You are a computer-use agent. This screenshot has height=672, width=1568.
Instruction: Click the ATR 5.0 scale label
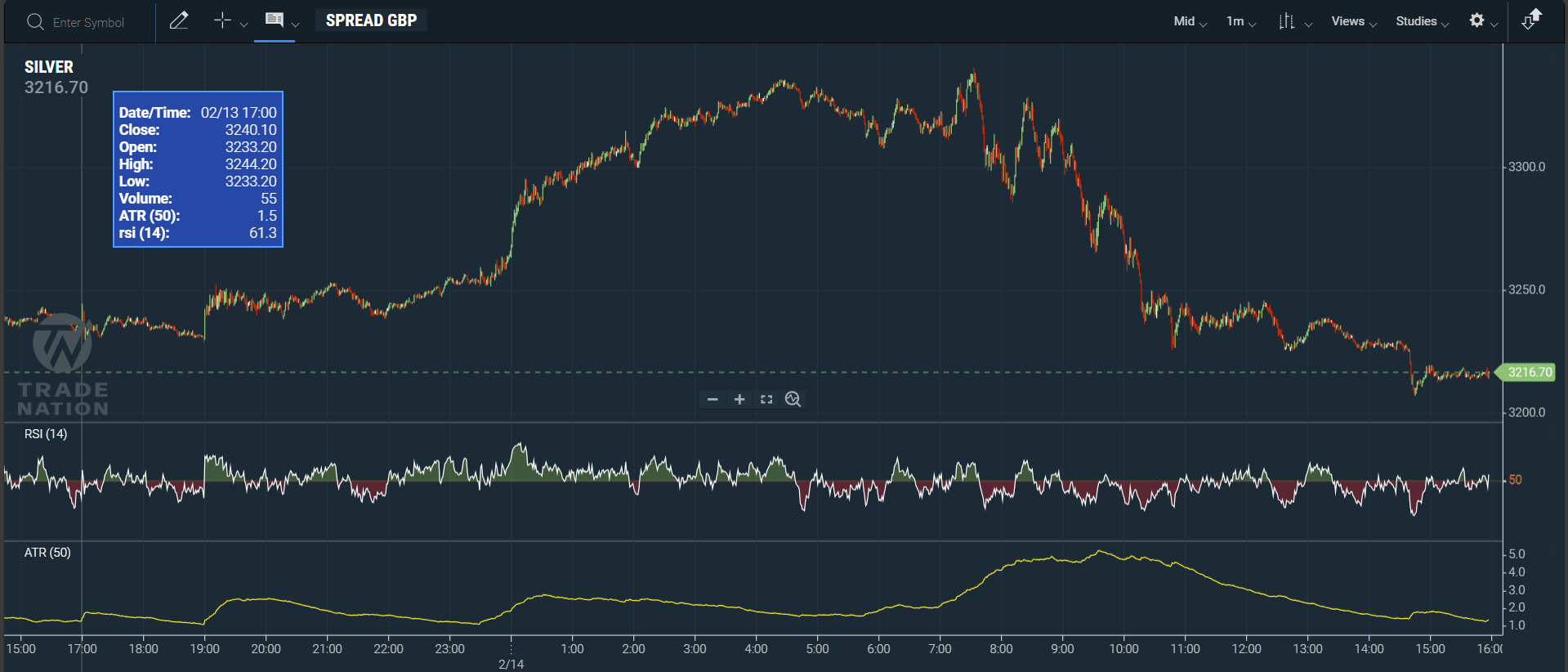[x=1517, y=554]
